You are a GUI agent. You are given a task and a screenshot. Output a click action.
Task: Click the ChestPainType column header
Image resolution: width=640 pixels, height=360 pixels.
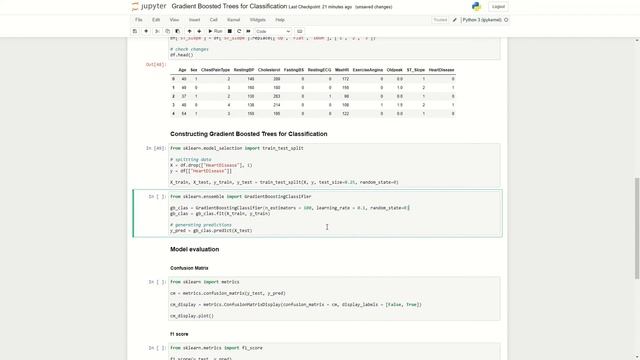click(x=216, y=70)
